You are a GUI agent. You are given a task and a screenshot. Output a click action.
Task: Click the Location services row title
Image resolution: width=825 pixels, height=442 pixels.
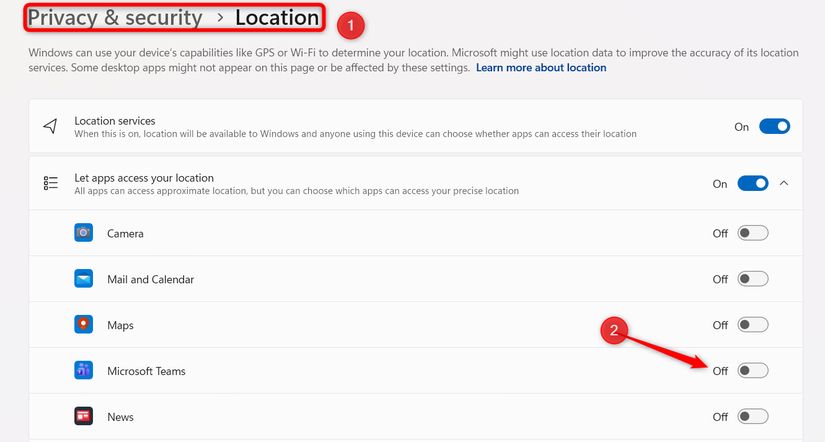(x=114, y=121)
